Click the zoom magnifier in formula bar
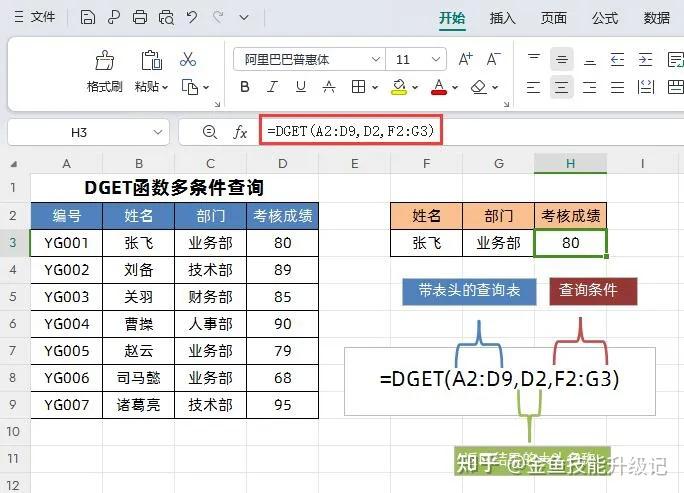This screenshot has width=684, height=493. click(x=210, y=132)
